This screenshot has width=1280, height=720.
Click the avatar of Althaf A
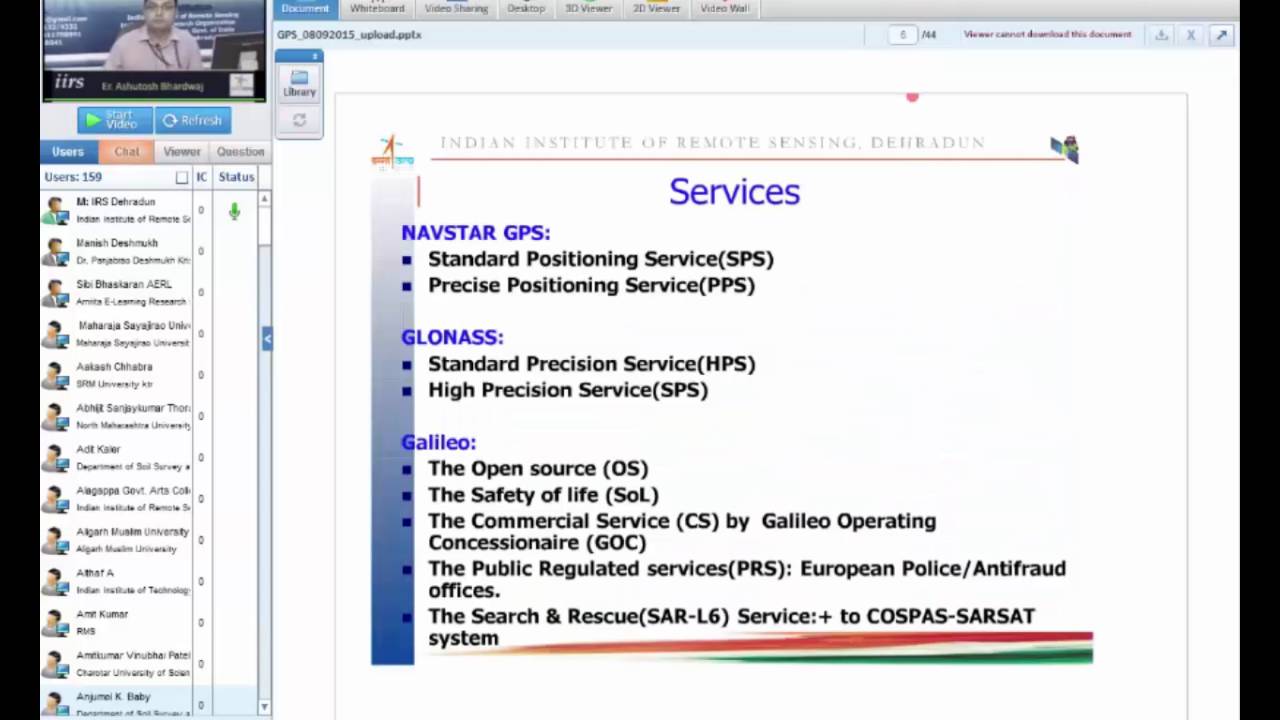tap(56, 582)
